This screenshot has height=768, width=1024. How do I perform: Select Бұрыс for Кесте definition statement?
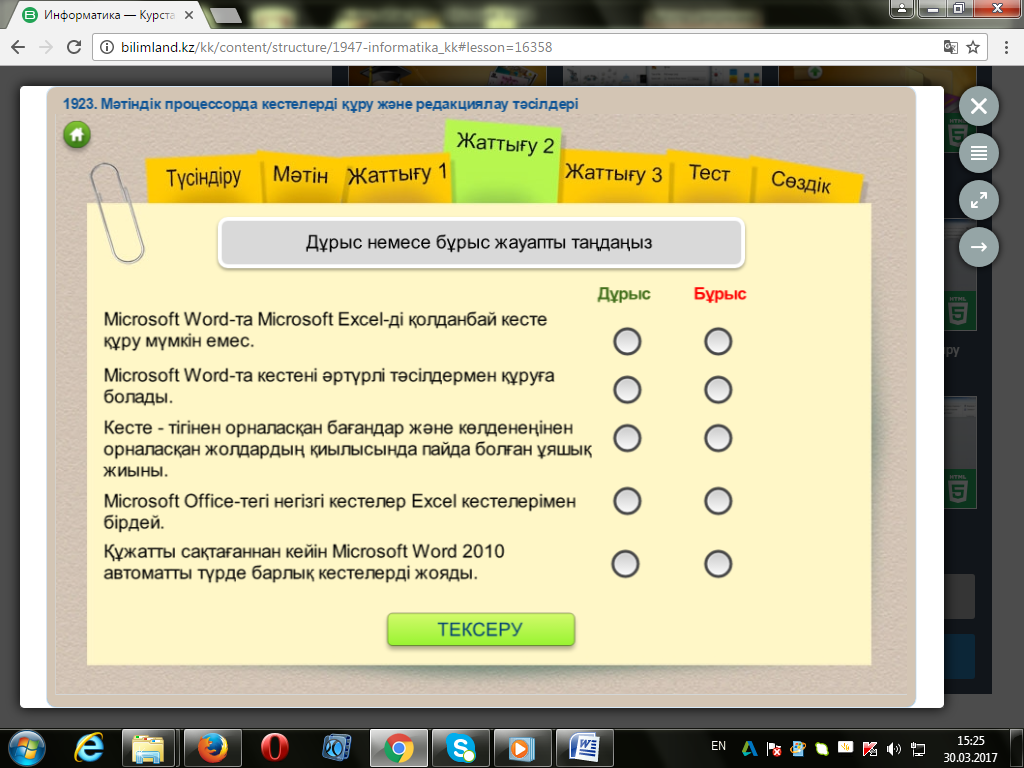tap(718, 438)
